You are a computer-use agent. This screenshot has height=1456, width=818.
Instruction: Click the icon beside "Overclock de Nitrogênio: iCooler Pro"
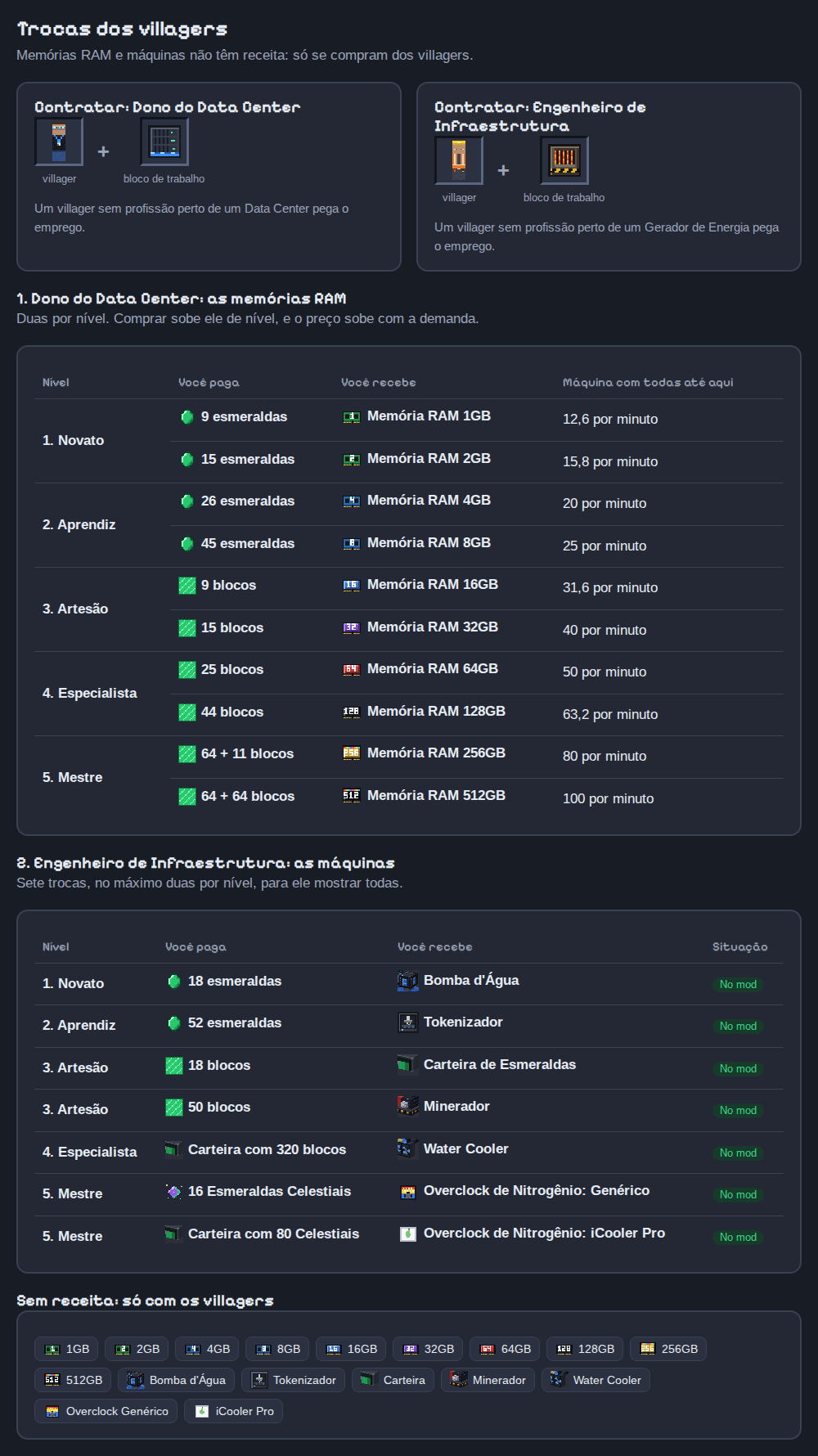(407, 1234)
